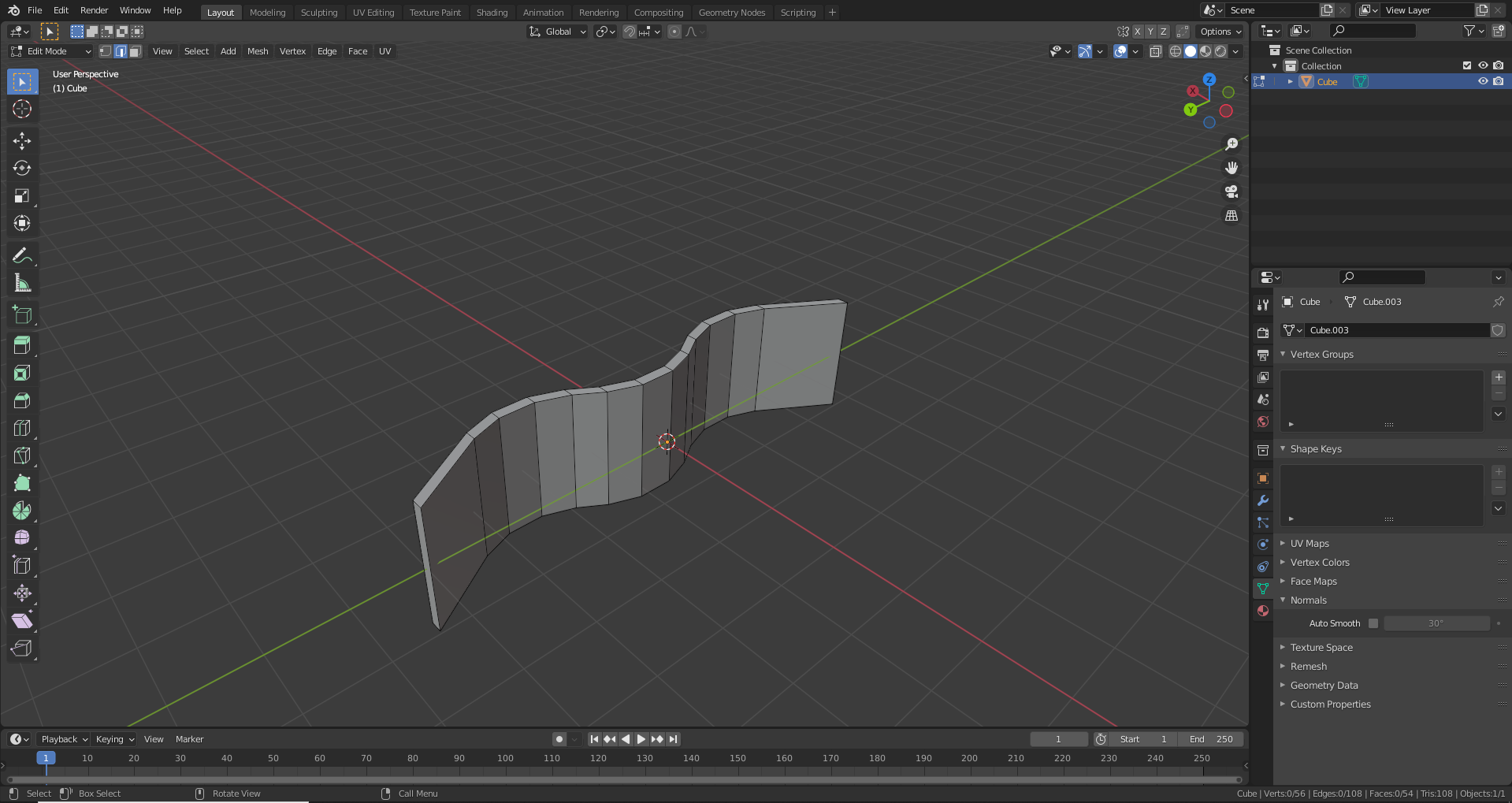Viewport: 1512px width, 803px height.
Task: Open the Edit Mode dropdown
Action: pyautogui.click(x=51, y=51)
